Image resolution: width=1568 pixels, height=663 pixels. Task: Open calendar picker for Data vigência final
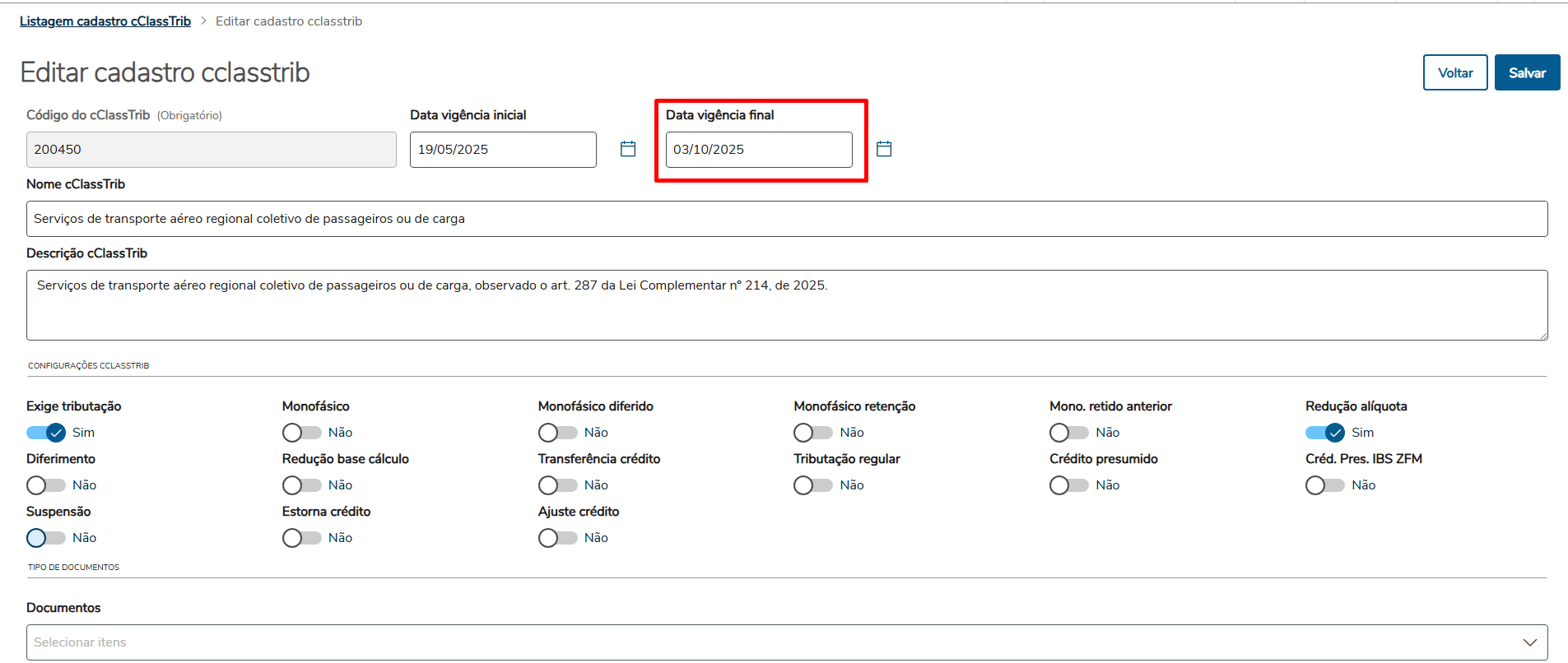884,149
